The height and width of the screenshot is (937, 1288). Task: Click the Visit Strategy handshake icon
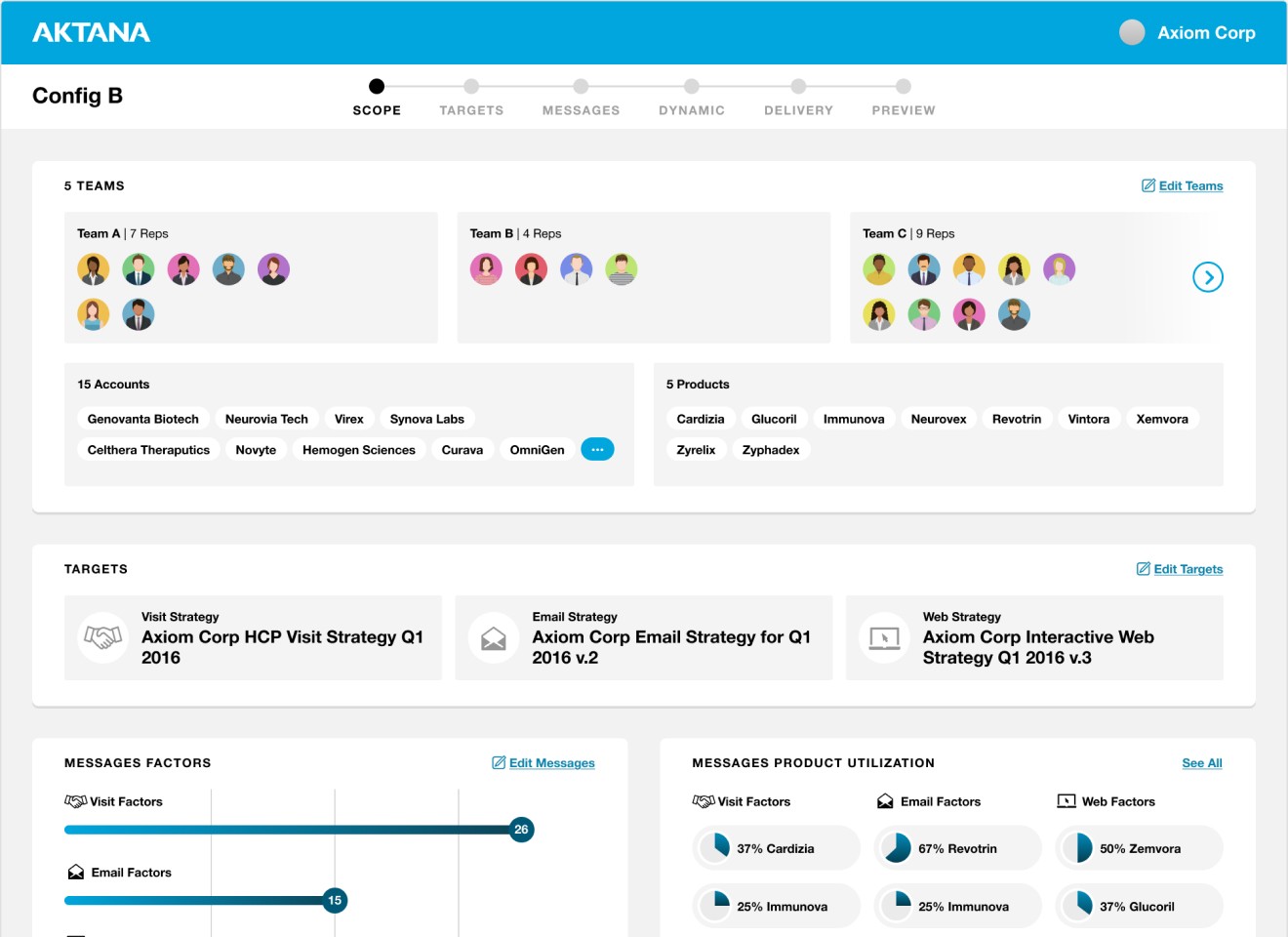coord(103,637)
